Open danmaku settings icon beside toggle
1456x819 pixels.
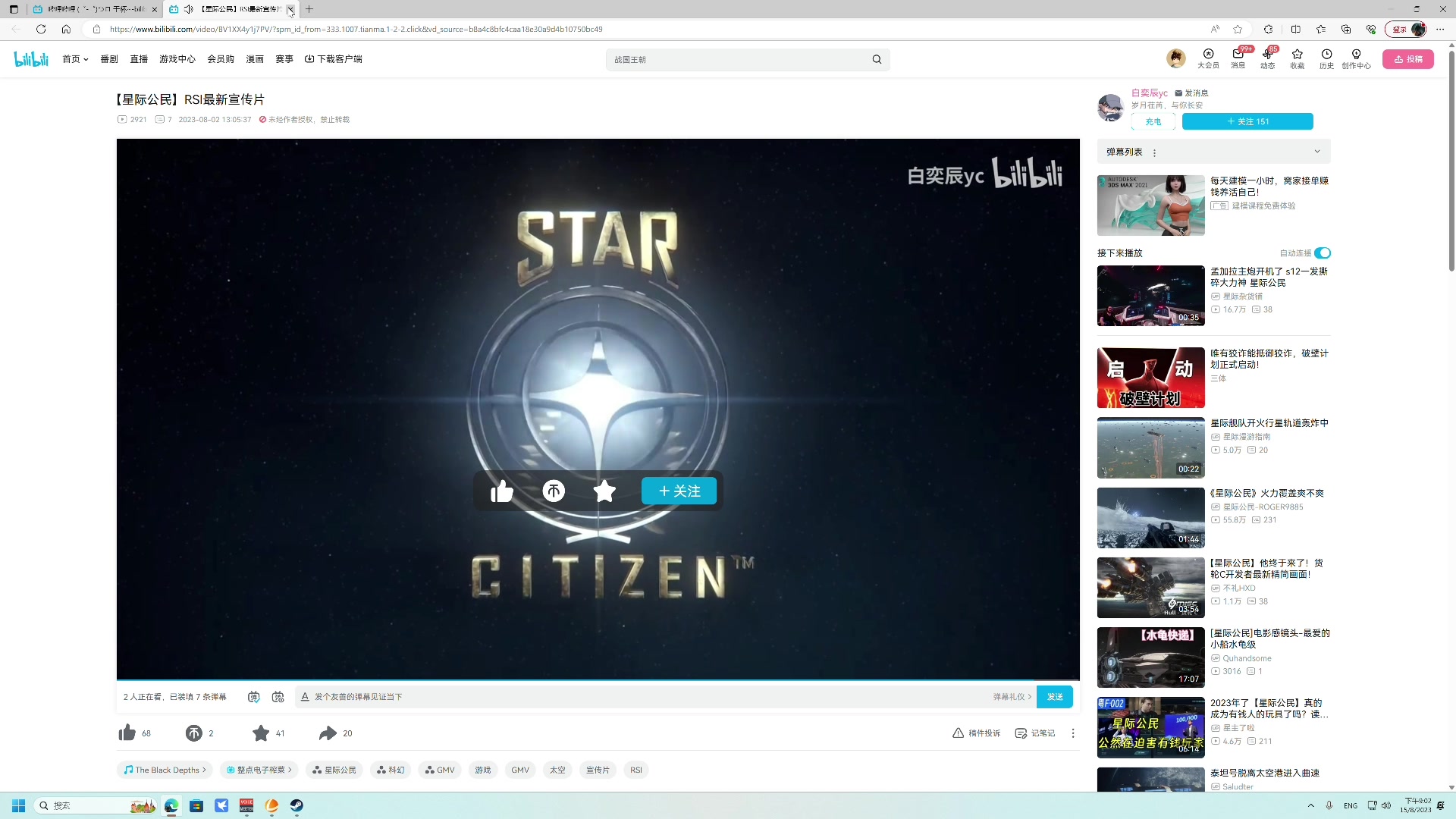pyautogui.click(x=278, y=697)
